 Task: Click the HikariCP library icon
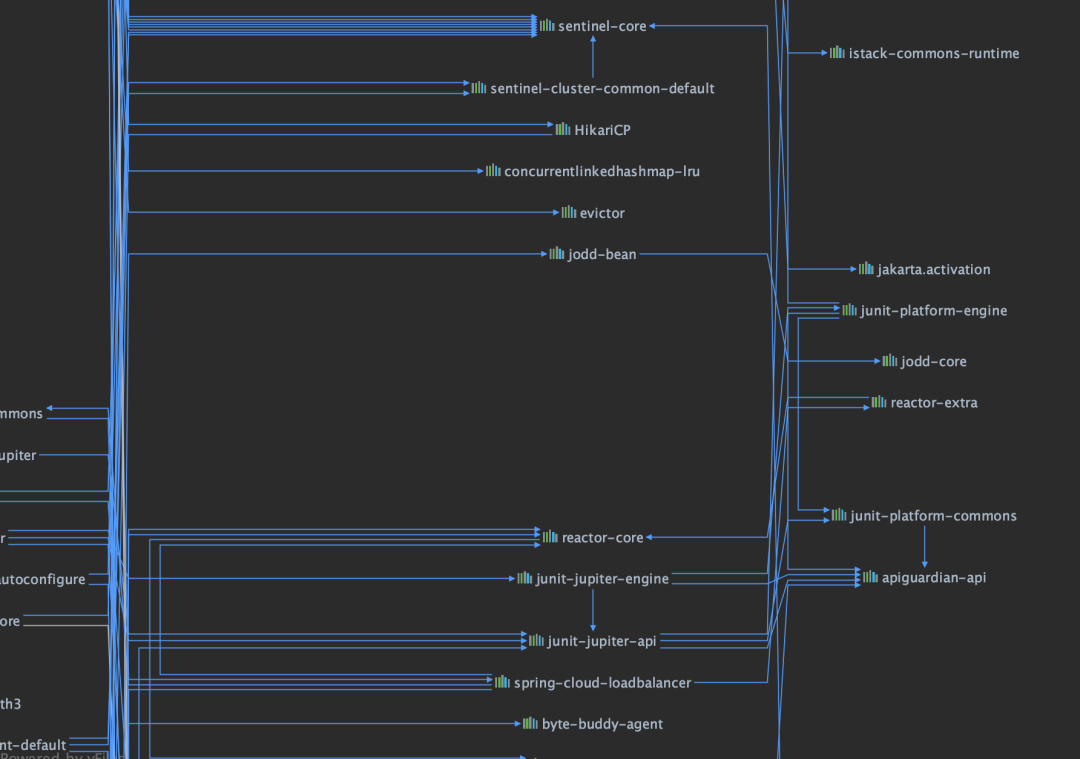563,129
